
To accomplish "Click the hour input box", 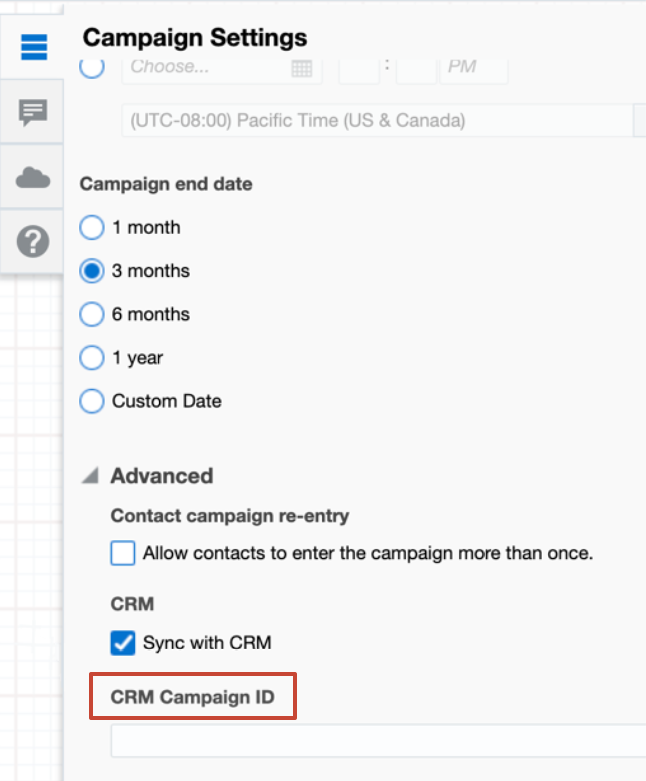I will (359, 68).
